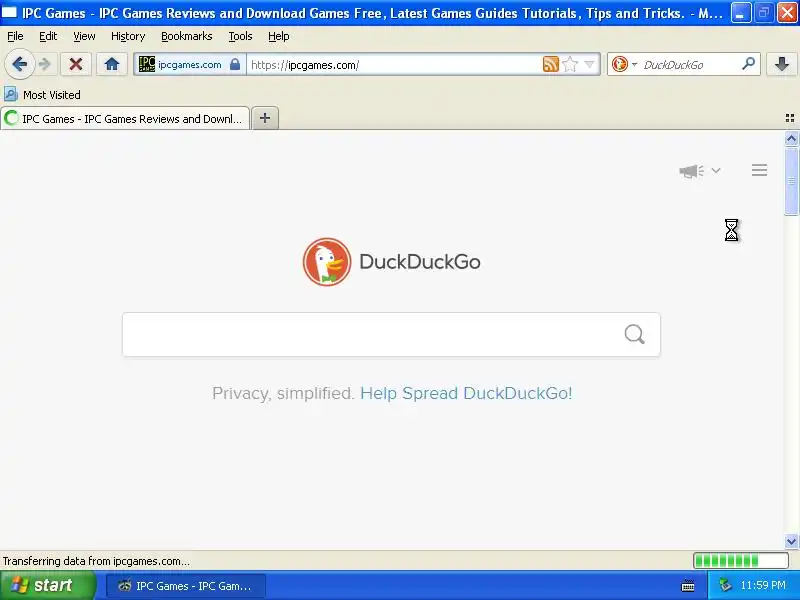The width and height of the screenshot is (800, 600).
Task: Click the scrollbar up arrow
Action: [791, 138]
